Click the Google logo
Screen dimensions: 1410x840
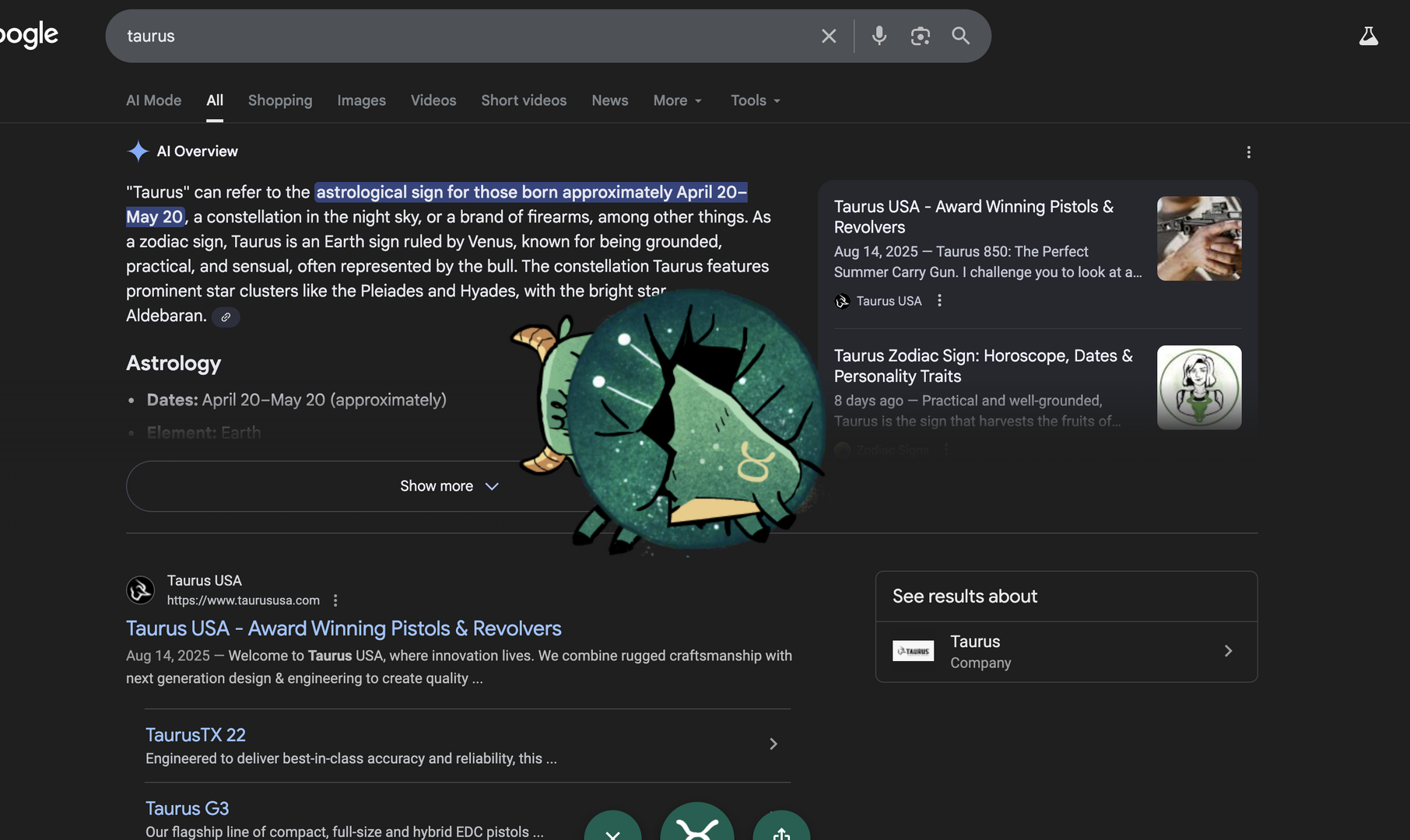point(29,35)
